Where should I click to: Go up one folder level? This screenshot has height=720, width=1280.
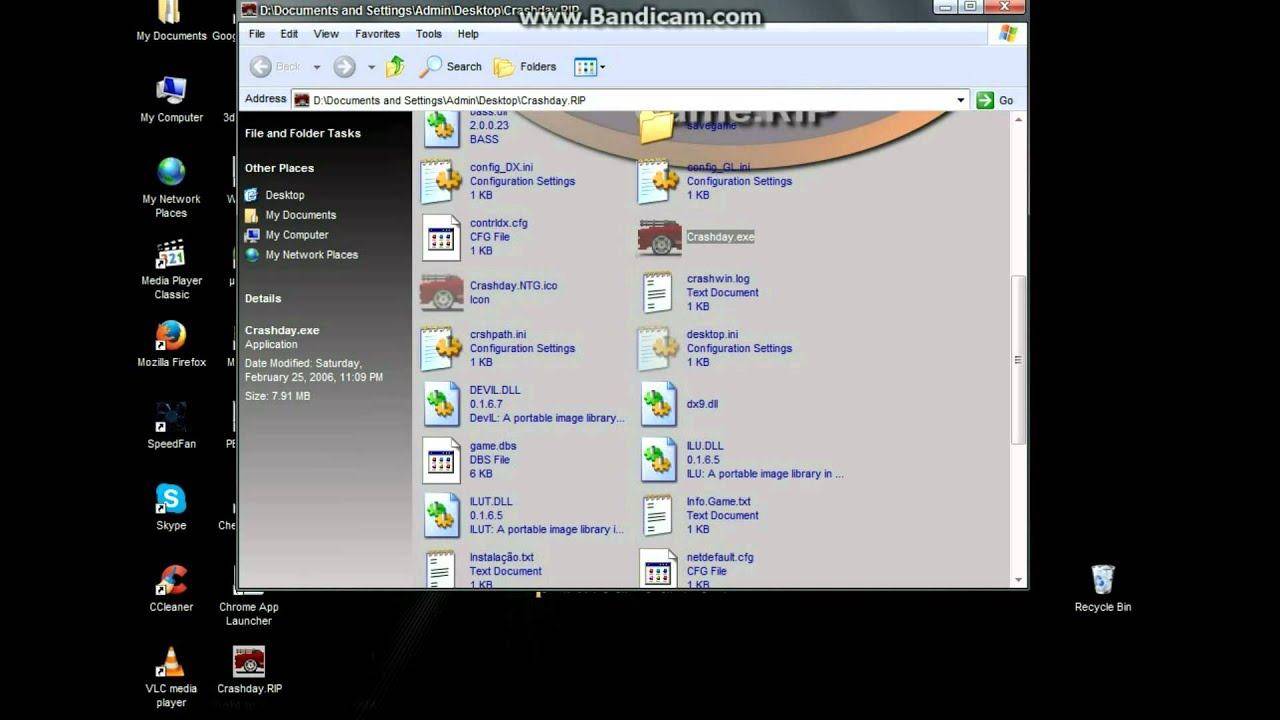pyautogui.click(x=395, y=67)
